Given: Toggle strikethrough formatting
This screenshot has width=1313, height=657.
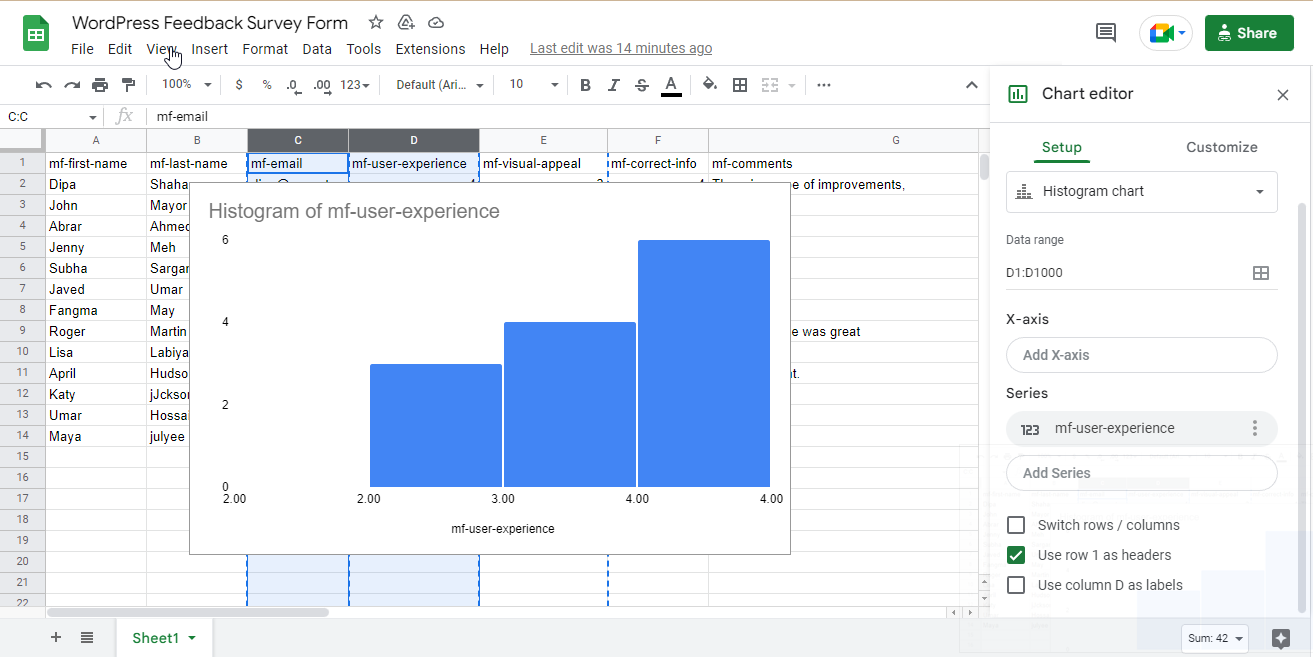Looking at the screenshot, I should (x=642, y=85).
